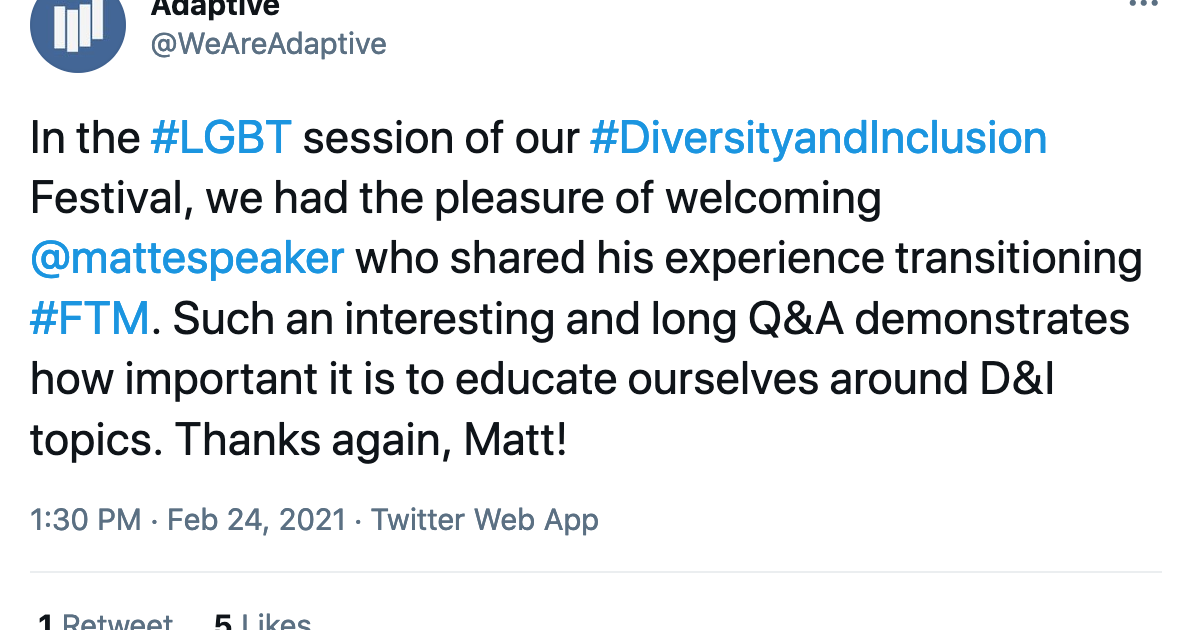Click the Adaptive profile avatar logo
Viewport: 1194px width, 630px height.
point(78,30)
